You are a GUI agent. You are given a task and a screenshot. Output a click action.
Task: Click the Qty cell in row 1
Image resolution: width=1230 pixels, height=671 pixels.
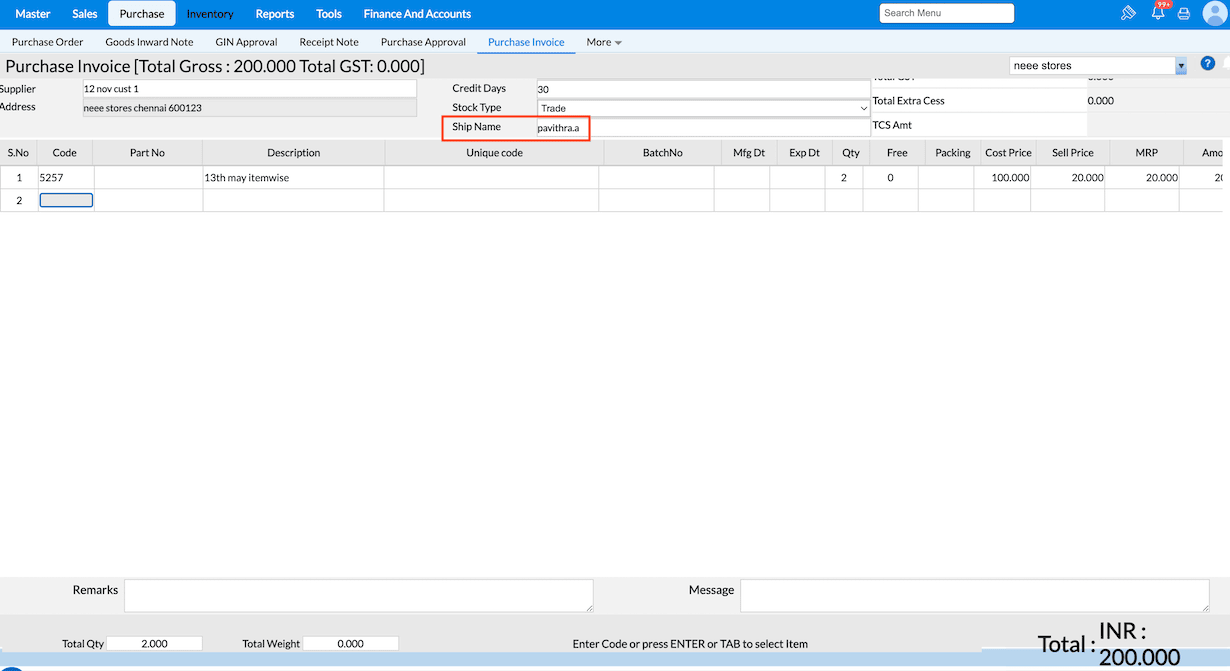click(844, 177)
